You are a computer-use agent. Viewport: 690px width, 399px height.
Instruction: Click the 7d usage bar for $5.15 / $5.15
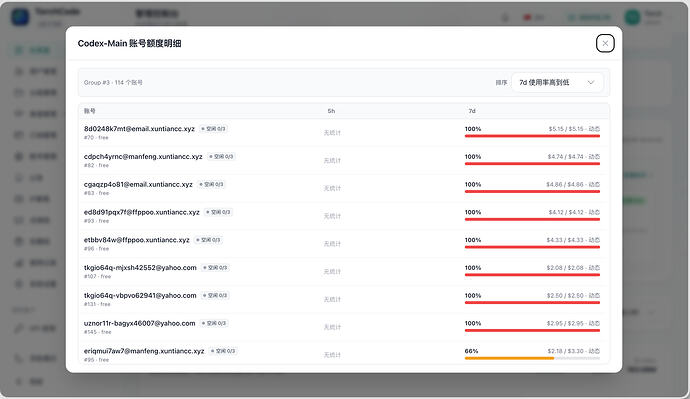click(x=532, y=136)
